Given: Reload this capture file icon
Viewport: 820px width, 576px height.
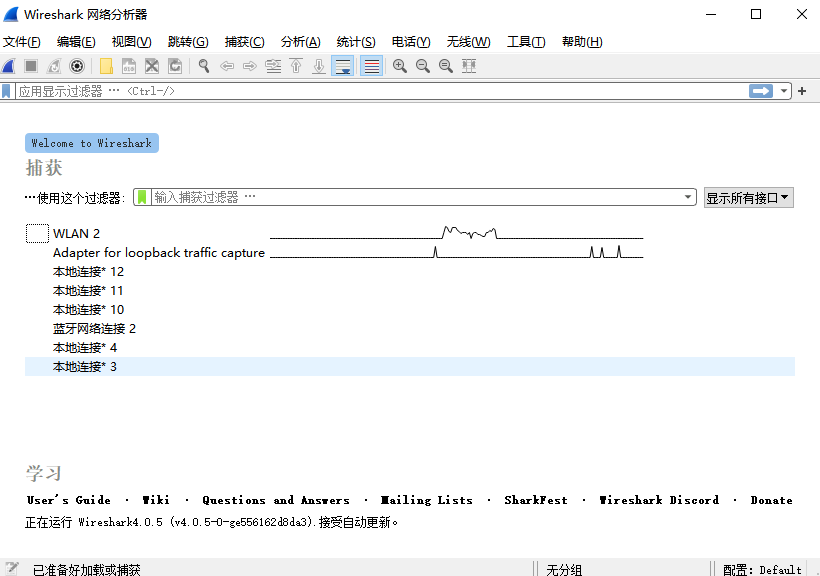Looking at the screenshot, I should pyautogui.click(x=175, y=66).
